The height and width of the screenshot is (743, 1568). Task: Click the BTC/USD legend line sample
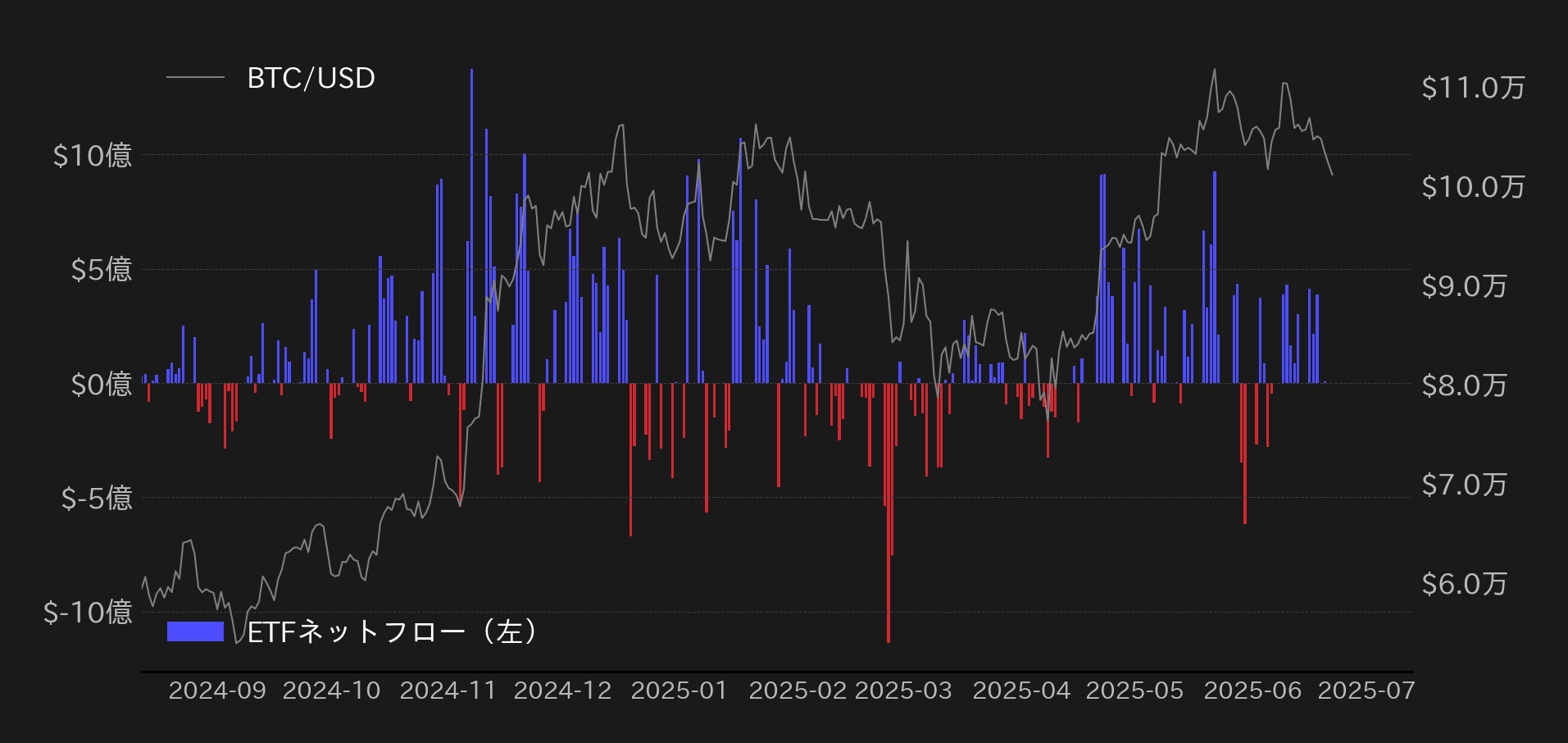(x=195, y=78)
